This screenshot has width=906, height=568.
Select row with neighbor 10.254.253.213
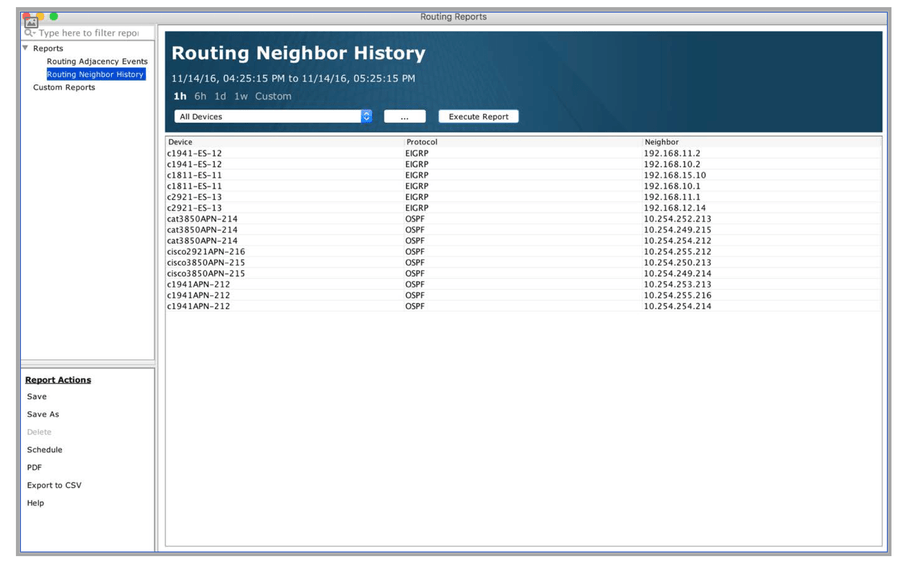pos(523,285)
